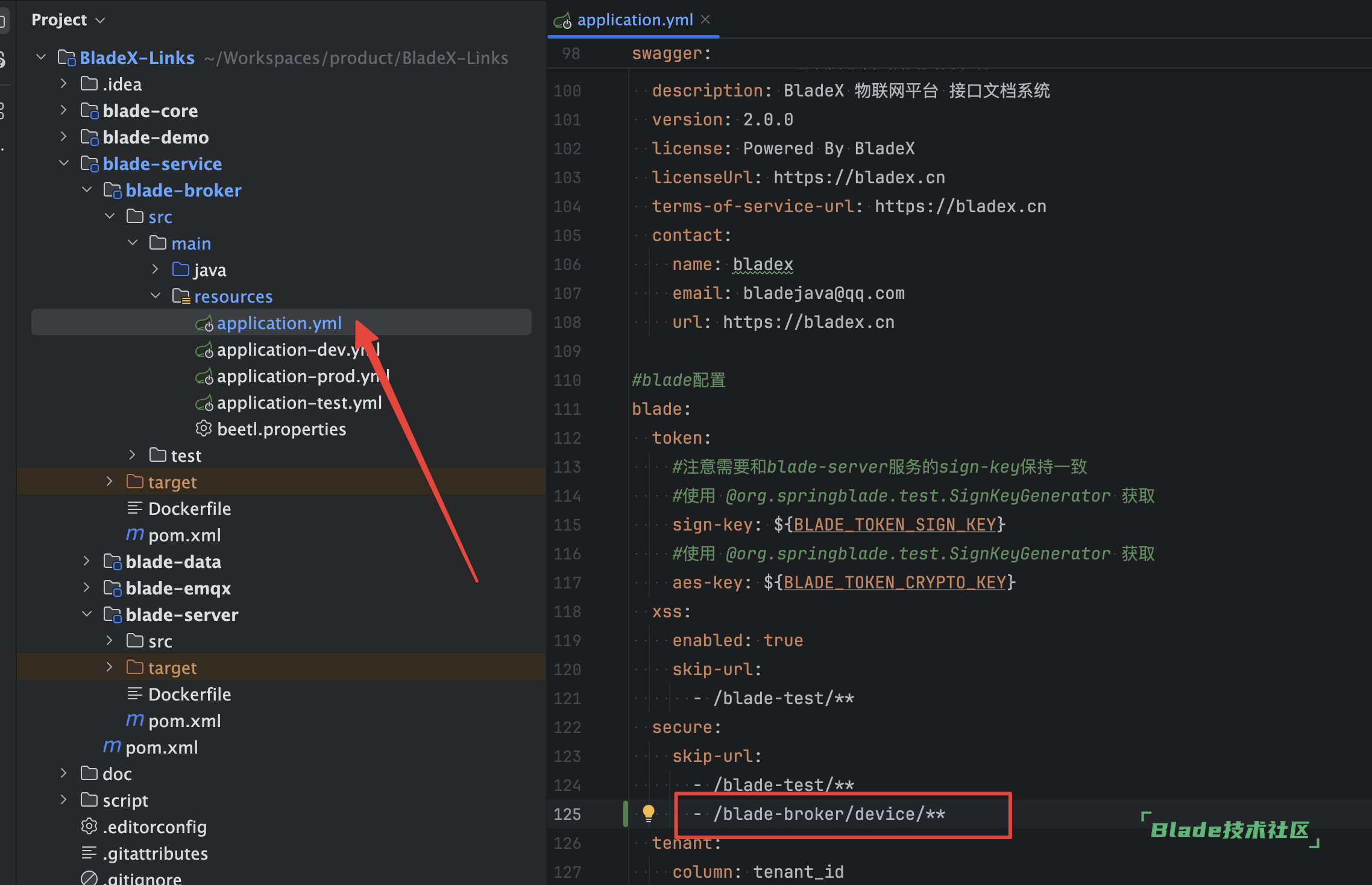Click the tenant_id column value
This screenshot has height=885, width=1372.
(x=798, y=872)
